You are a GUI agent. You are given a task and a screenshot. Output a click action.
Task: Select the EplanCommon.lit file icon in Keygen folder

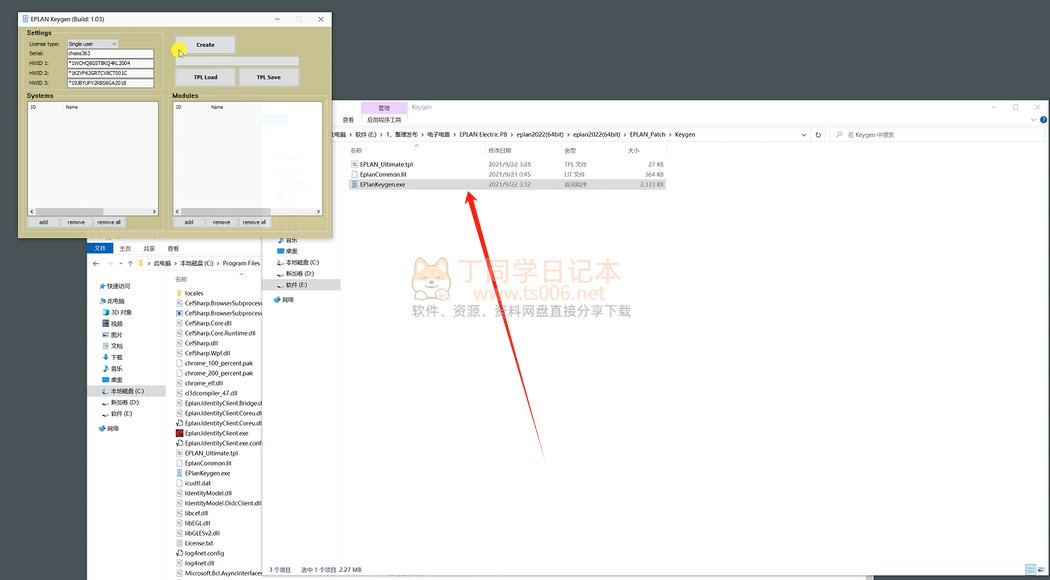click(x=354, y=174)
